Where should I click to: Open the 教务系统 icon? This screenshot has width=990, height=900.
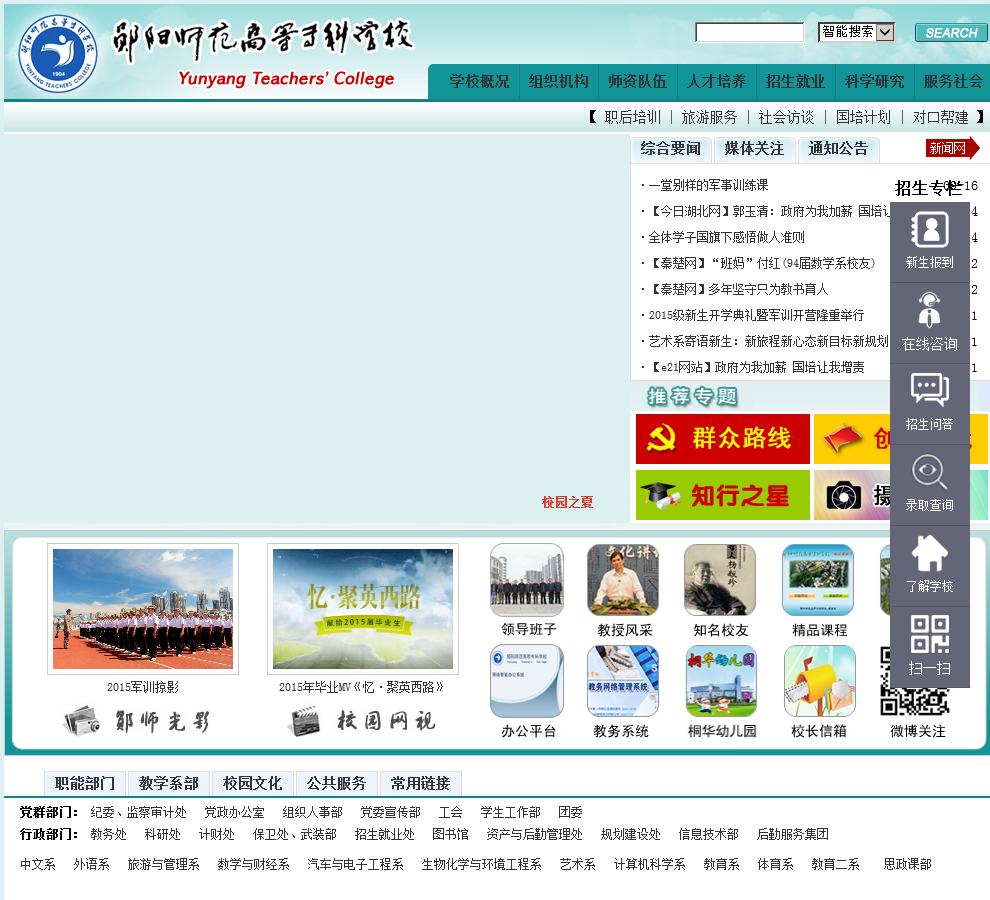coord(623,681)
